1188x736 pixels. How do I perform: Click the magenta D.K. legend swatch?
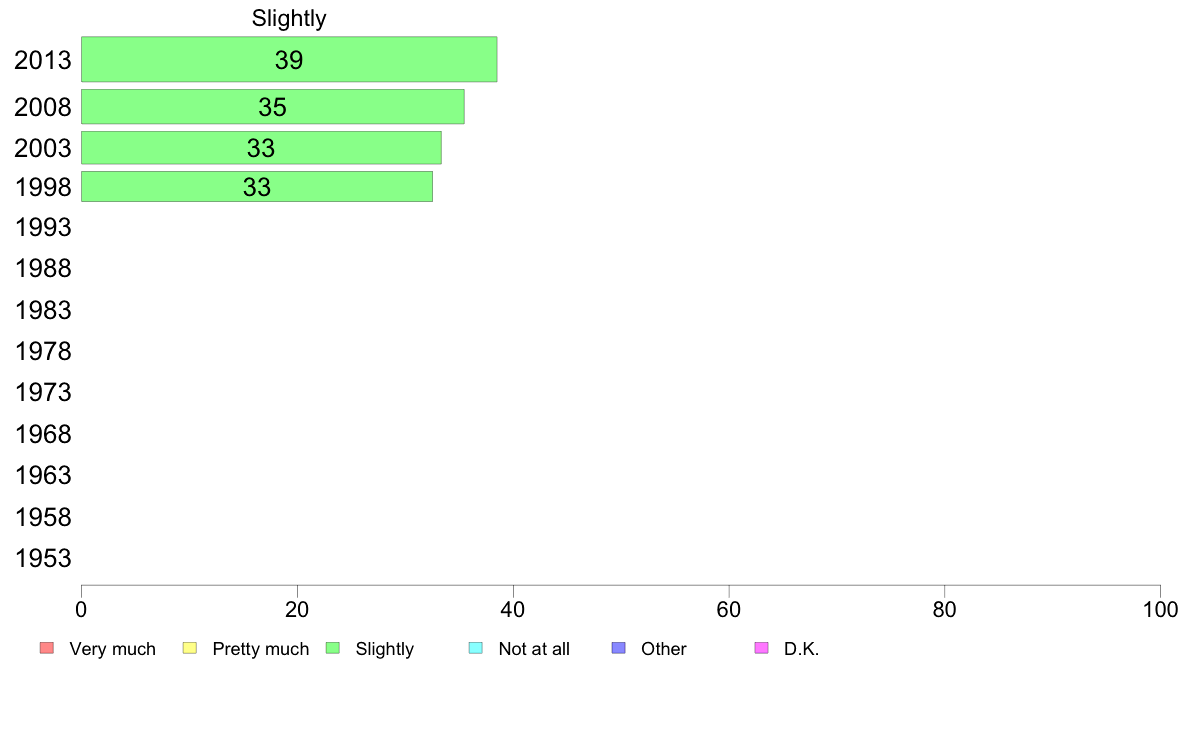tap(761, 648)
